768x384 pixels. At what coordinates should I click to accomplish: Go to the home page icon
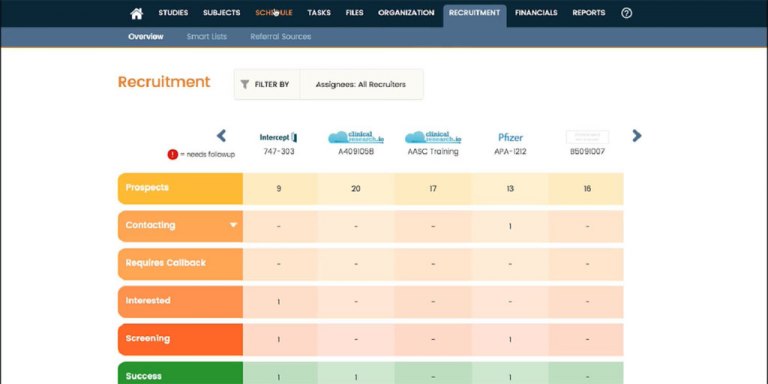click(137, 14)
